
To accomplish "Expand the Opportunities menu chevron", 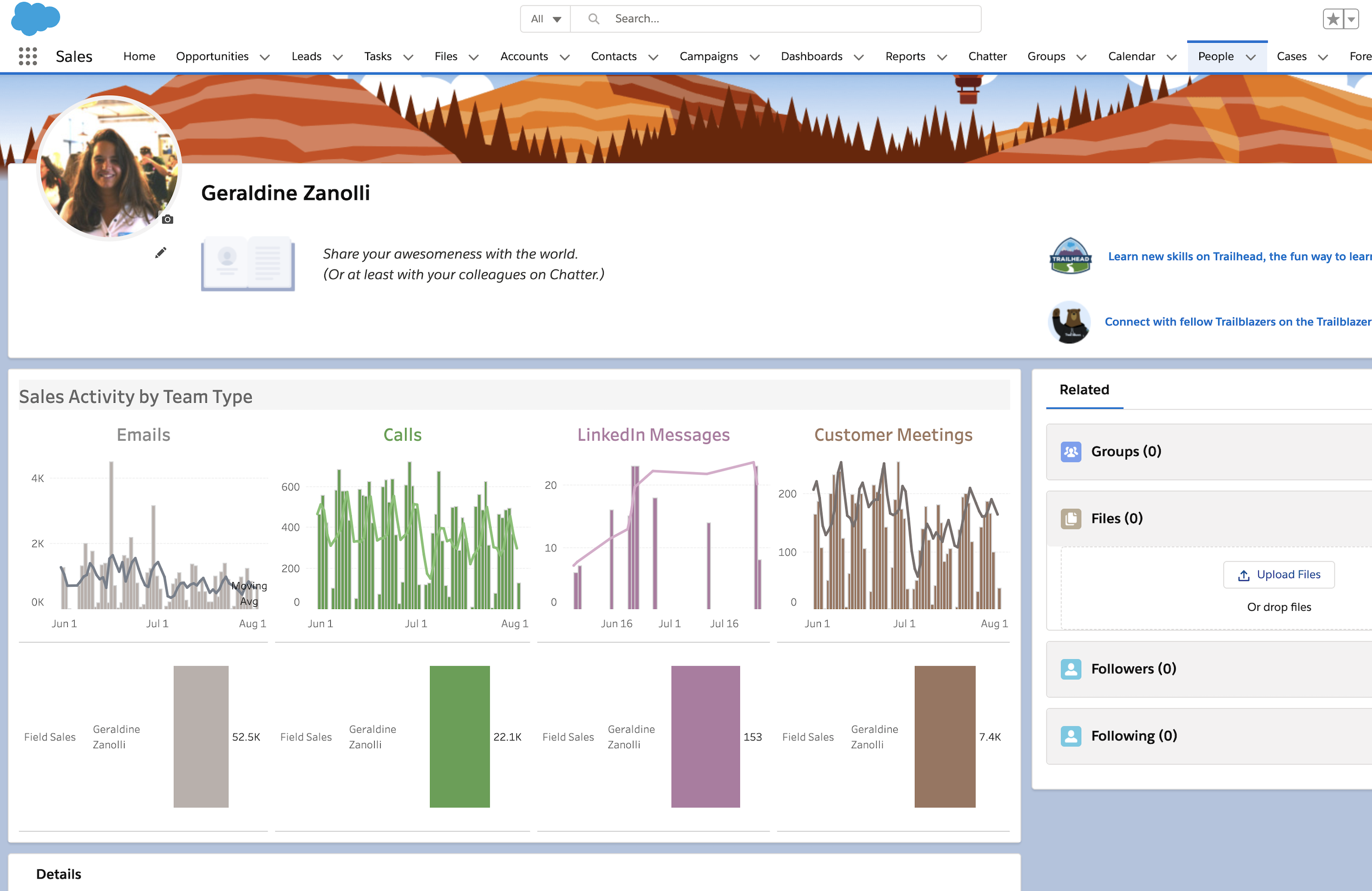I will pyautogui.click(x=265, y=57).
